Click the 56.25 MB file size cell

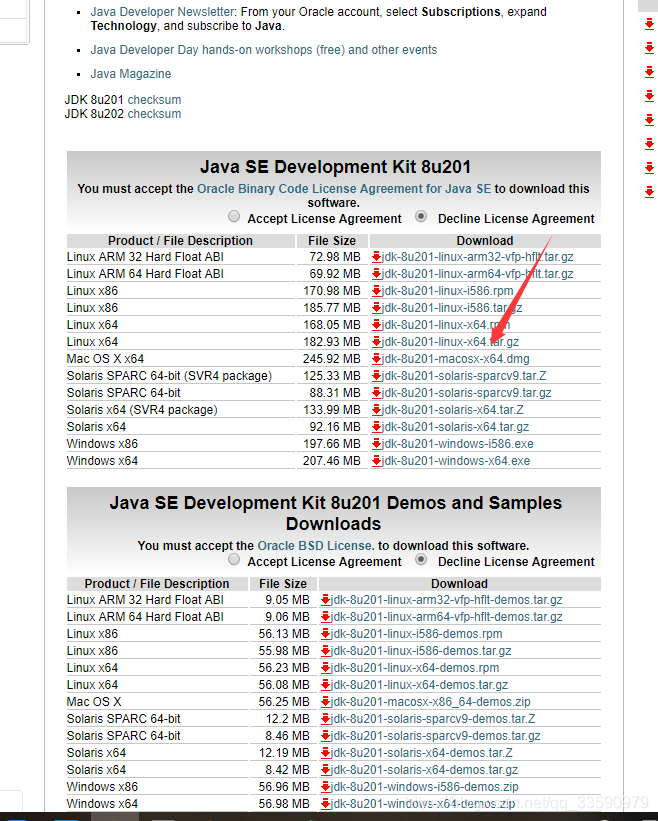click(283, 702)
